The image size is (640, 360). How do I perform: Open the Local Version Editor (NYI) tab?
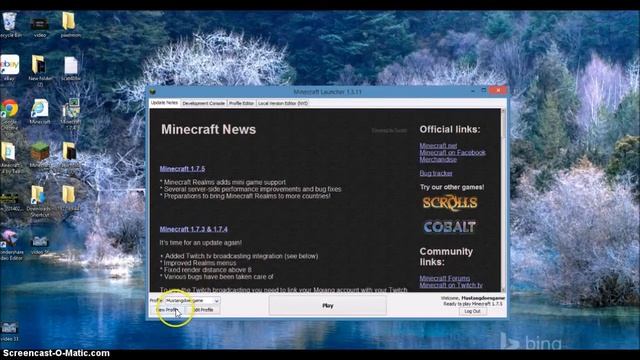[x=283, y=104]
